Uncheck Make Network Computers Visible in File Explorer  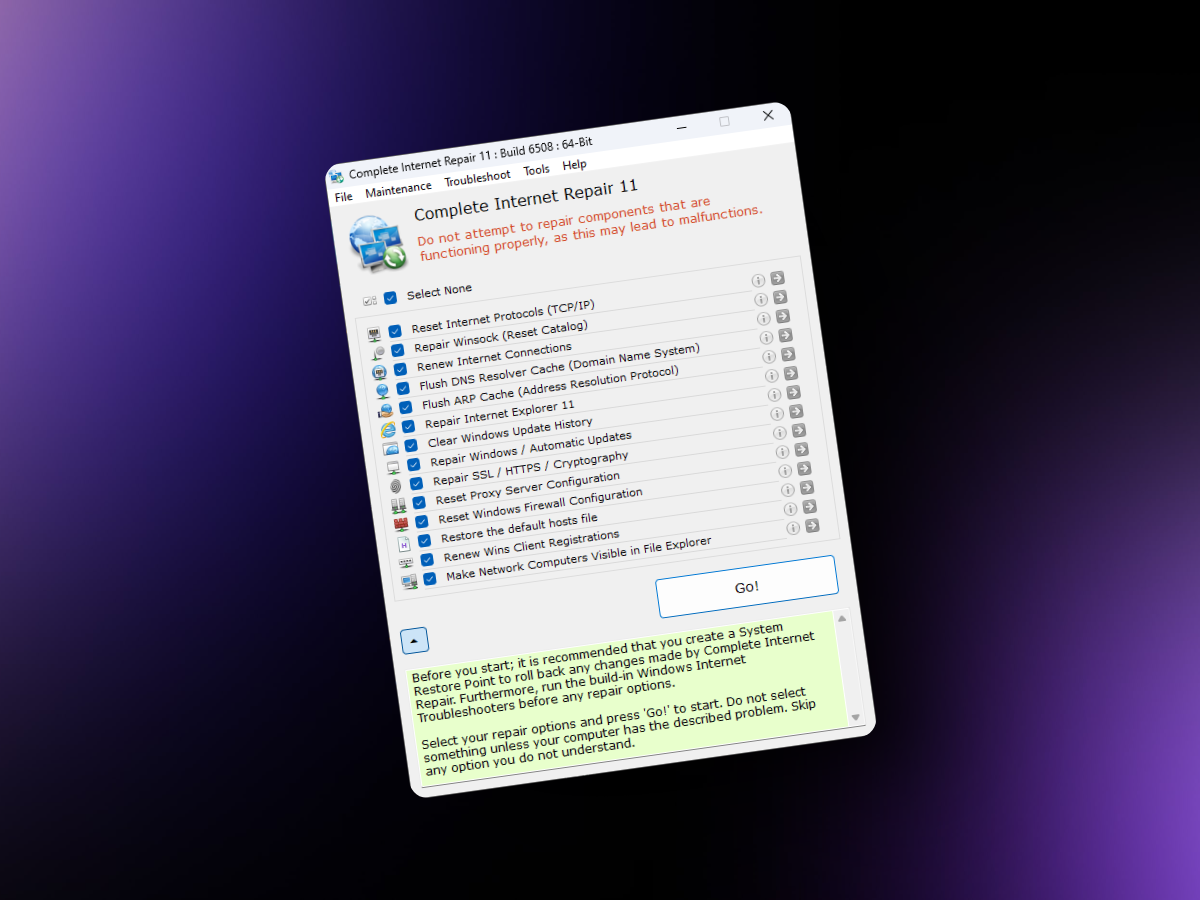click(x=430, y=578)
